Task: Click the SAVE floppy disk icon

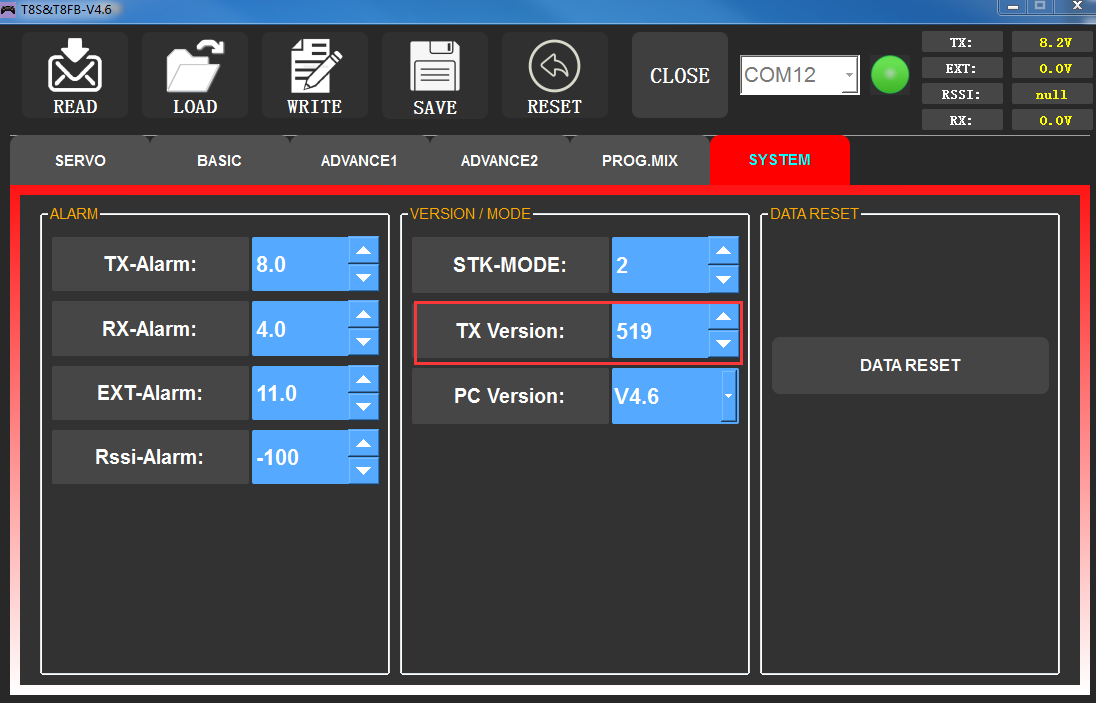Action: click(435, 75)
